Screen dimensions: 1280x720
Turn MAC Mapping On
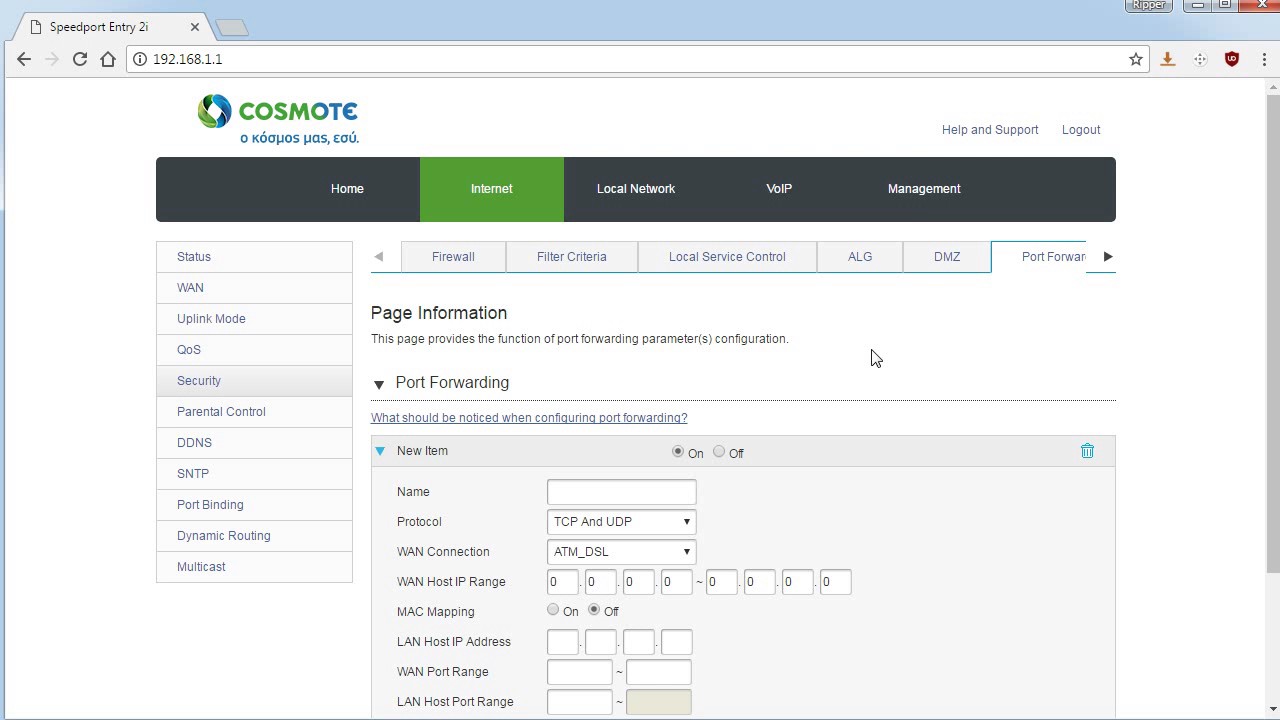(x=553, y=610)
